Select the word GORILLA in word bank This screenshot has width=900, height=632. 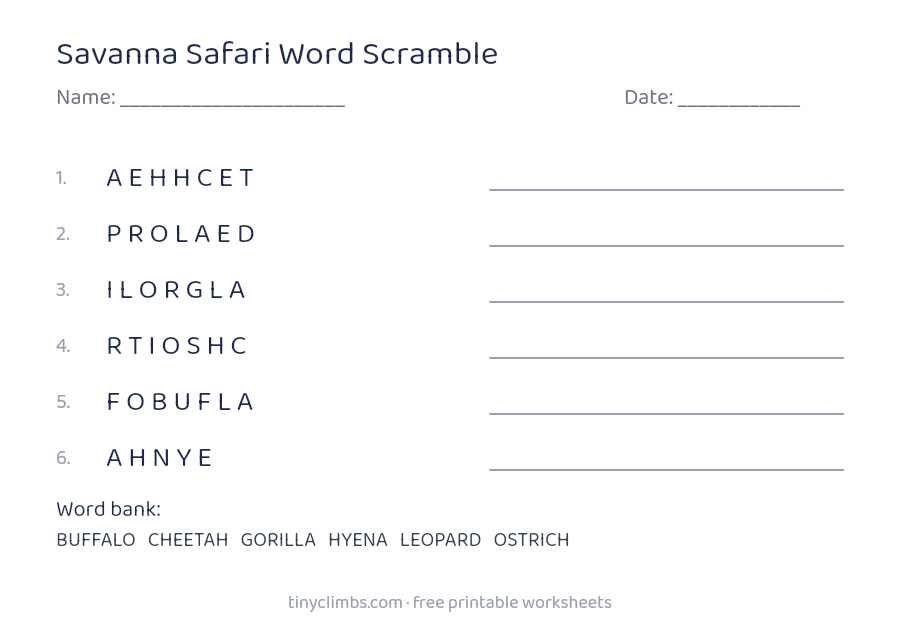278,540
